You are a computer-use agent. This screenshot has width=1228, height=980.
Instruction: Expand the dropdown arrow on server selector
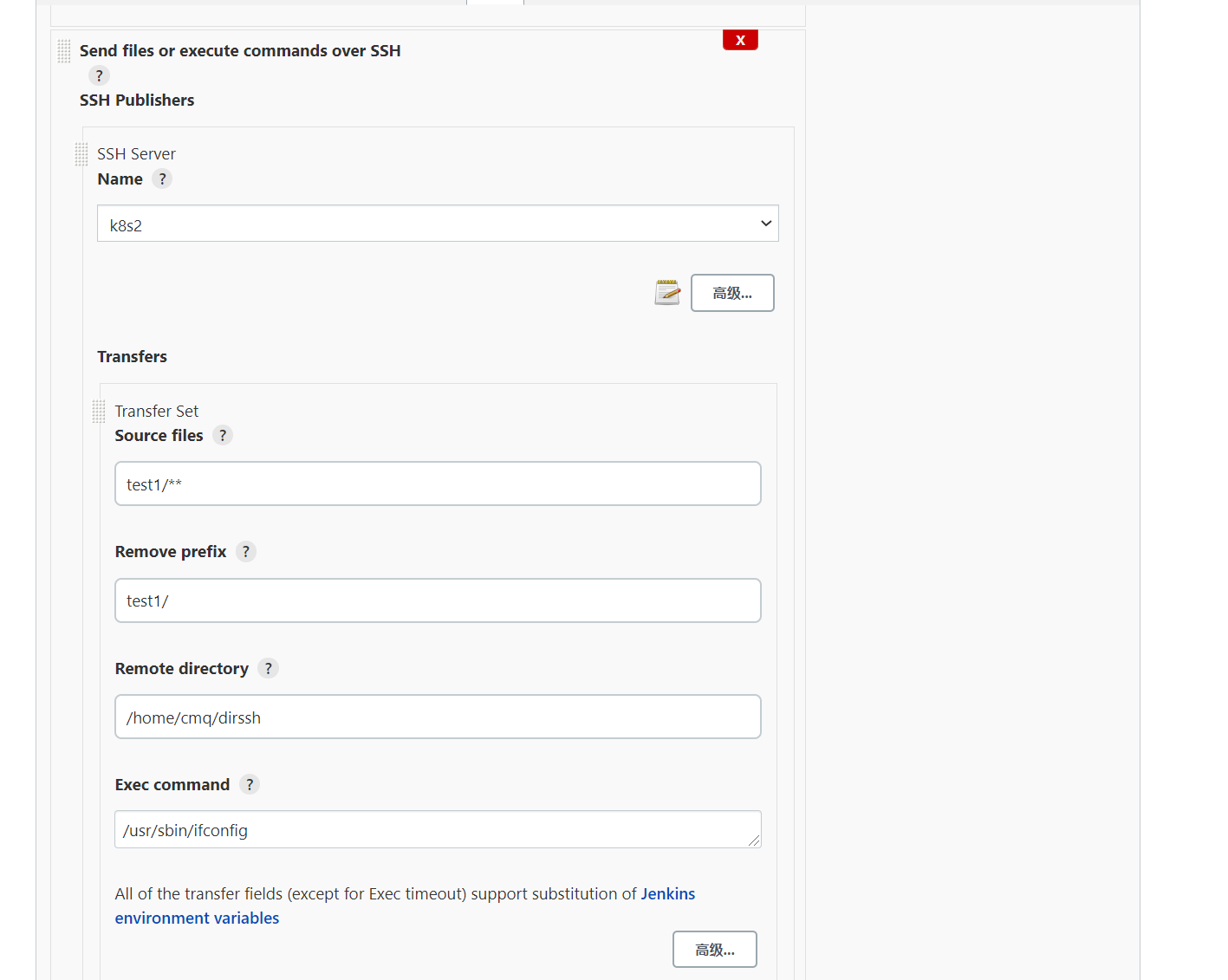click(765, 224)
